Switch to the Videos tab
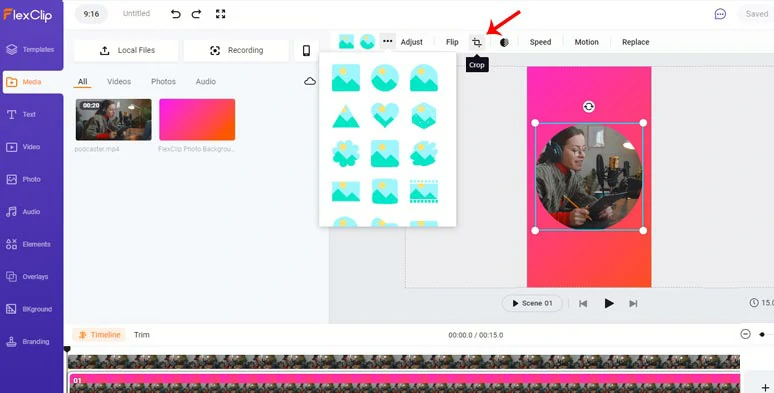 tap(119, 81)
